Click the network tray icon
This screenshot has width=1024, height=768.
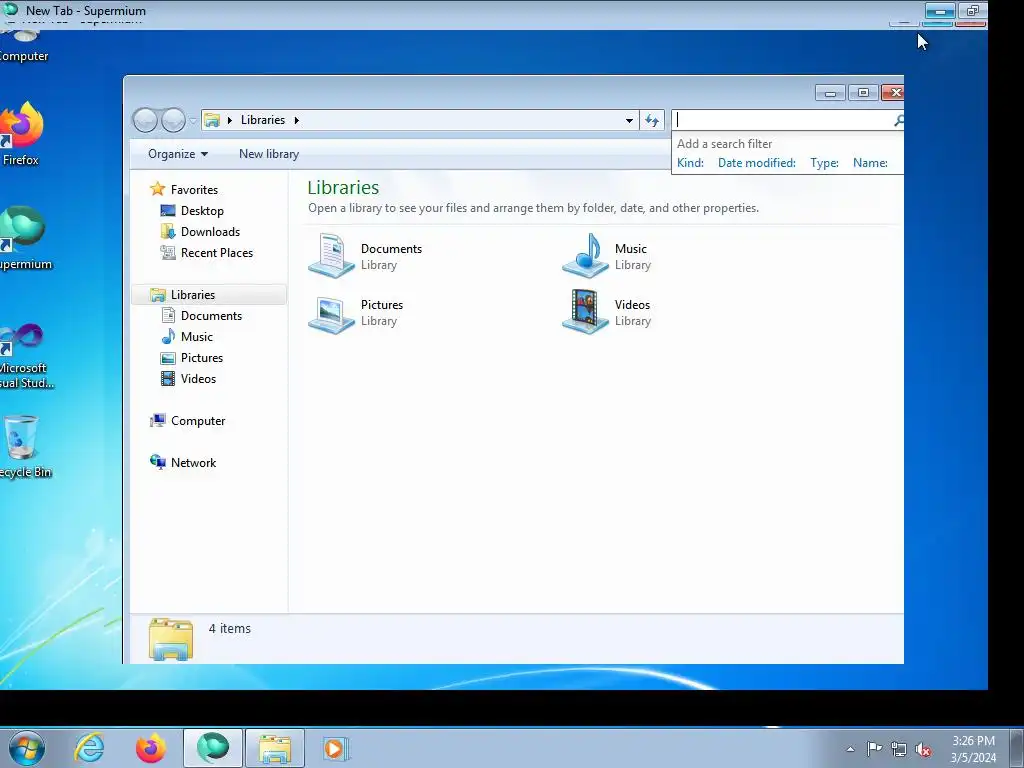pos(899,749)
